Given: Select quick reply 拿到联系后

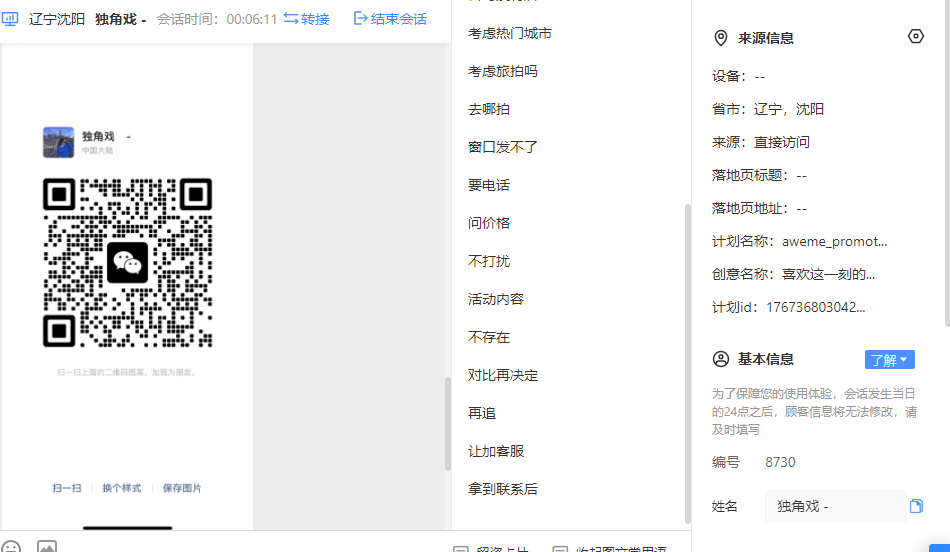Looking at the screenshot, I should (502, 490).
